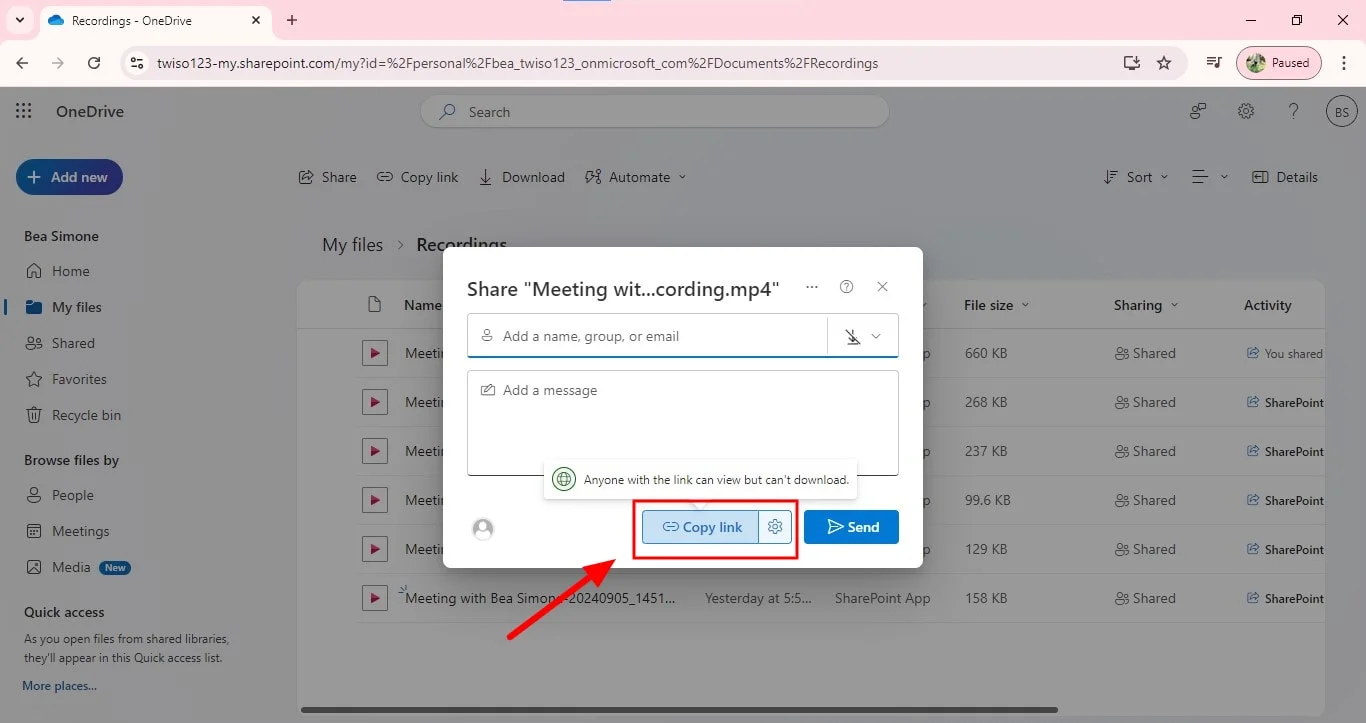Open the tab search dropdown arrow

point(19,20)
